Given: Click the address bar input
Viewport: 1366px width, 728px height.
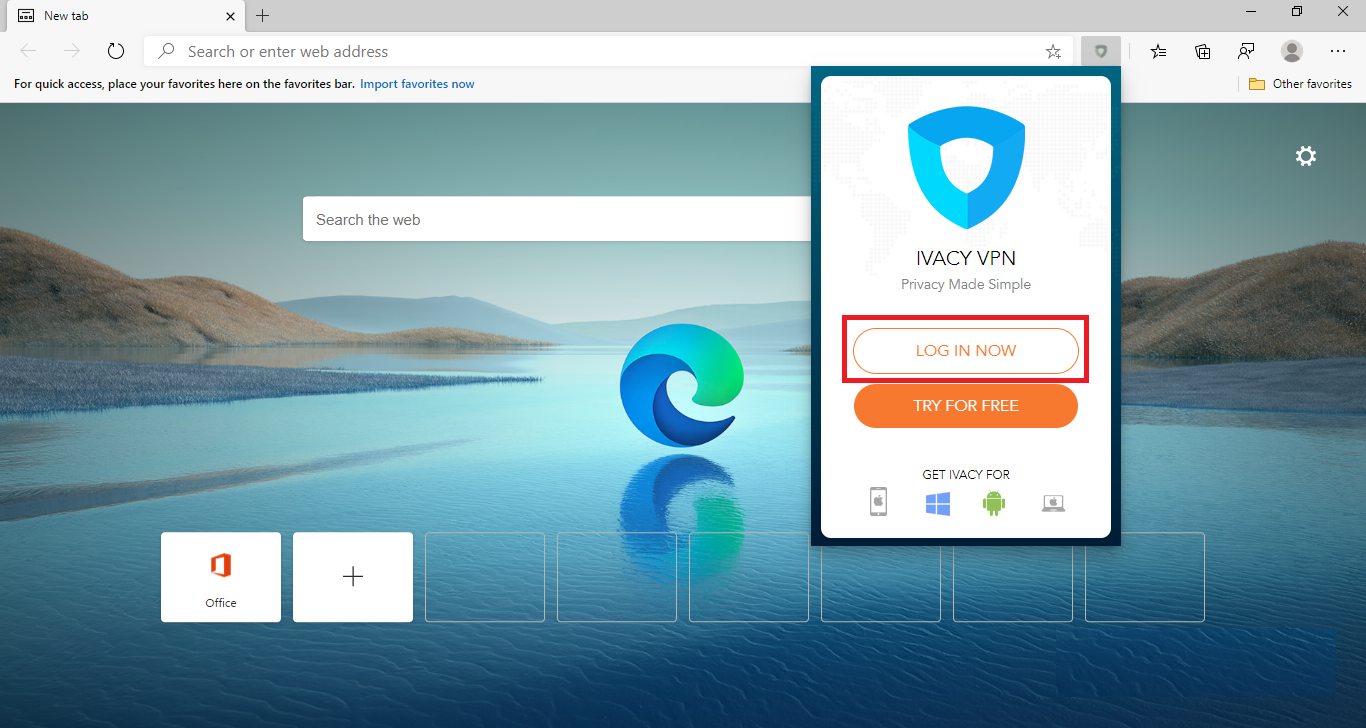Looking at the screenshot, I should [x=610, y=51].
